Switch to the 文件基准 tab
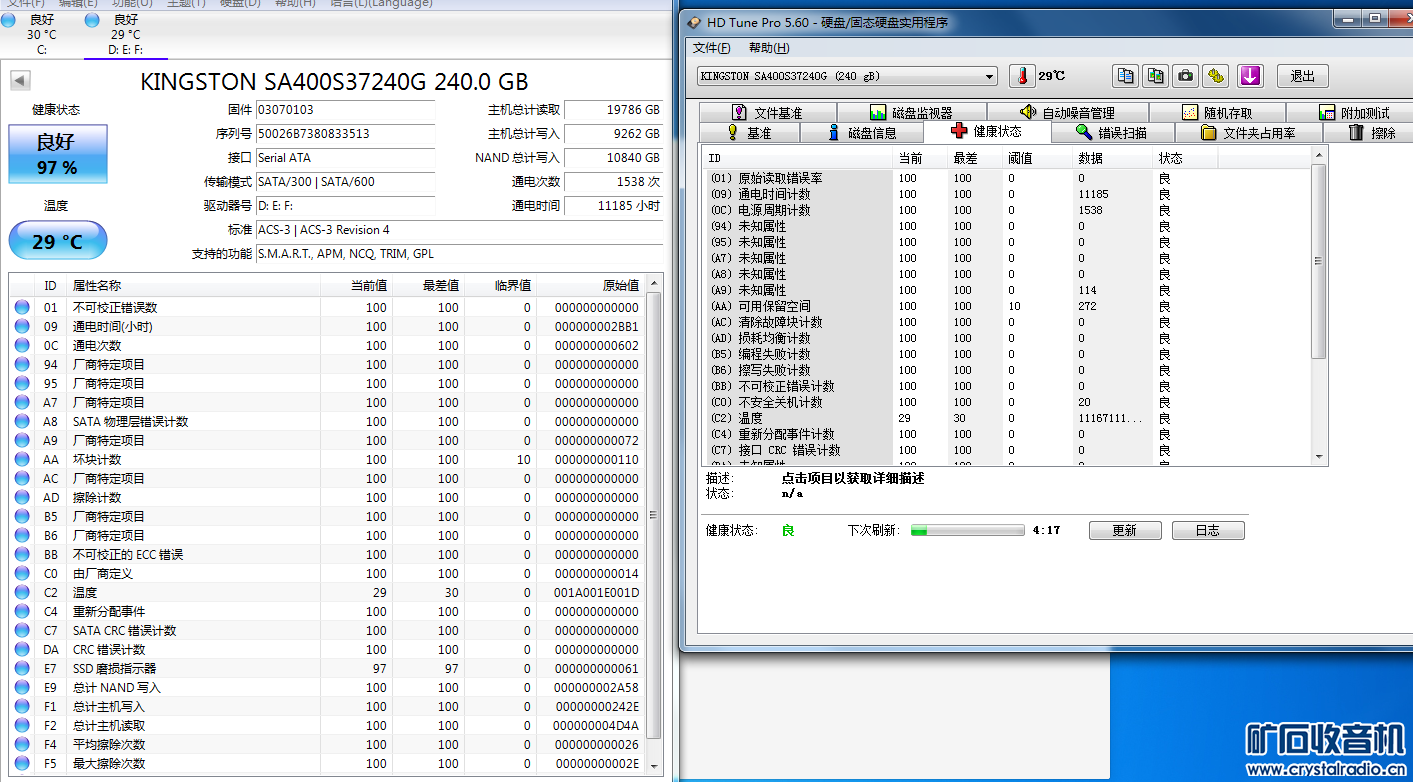 768,113
